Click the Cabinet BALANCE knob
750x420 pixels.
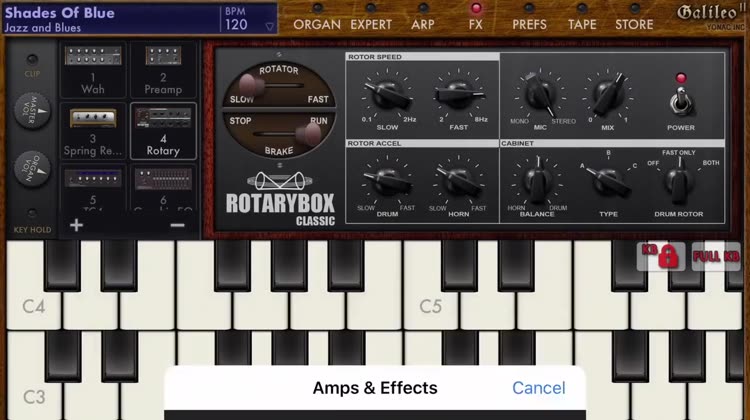[x=537, y=181]
